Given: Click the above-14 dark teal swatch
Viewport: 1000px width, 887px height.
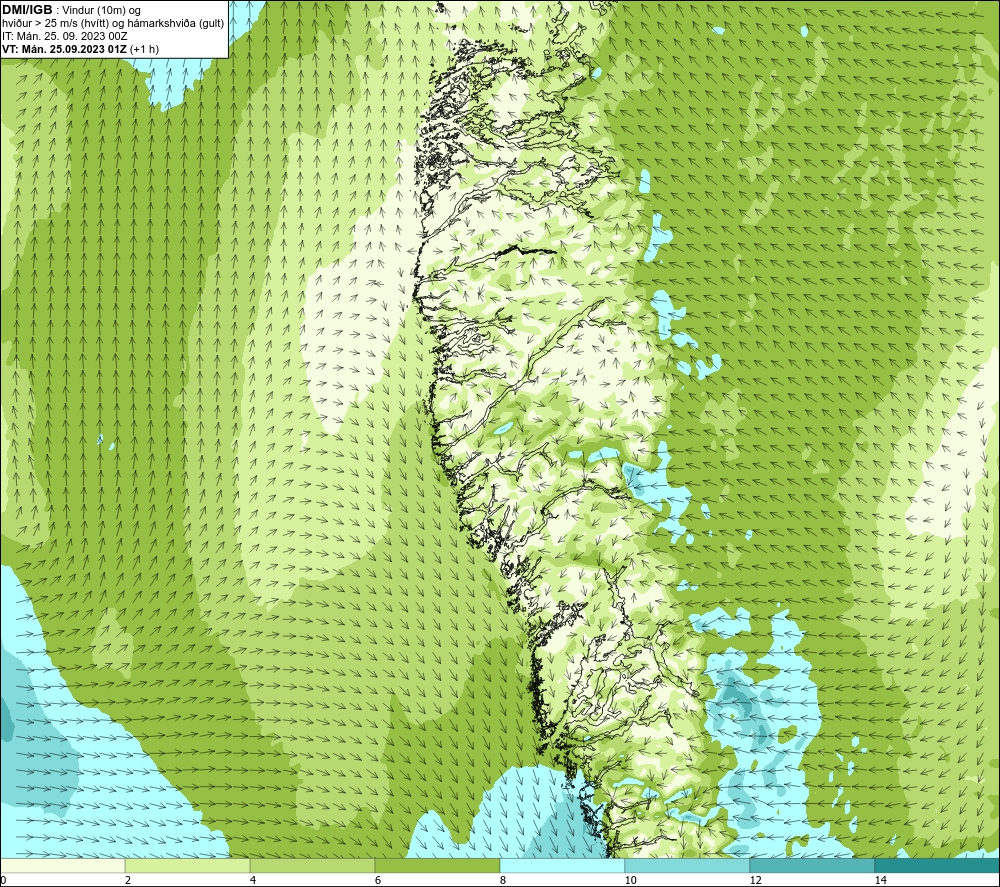Looking at the screenshot, I should (x=938, y=865).
